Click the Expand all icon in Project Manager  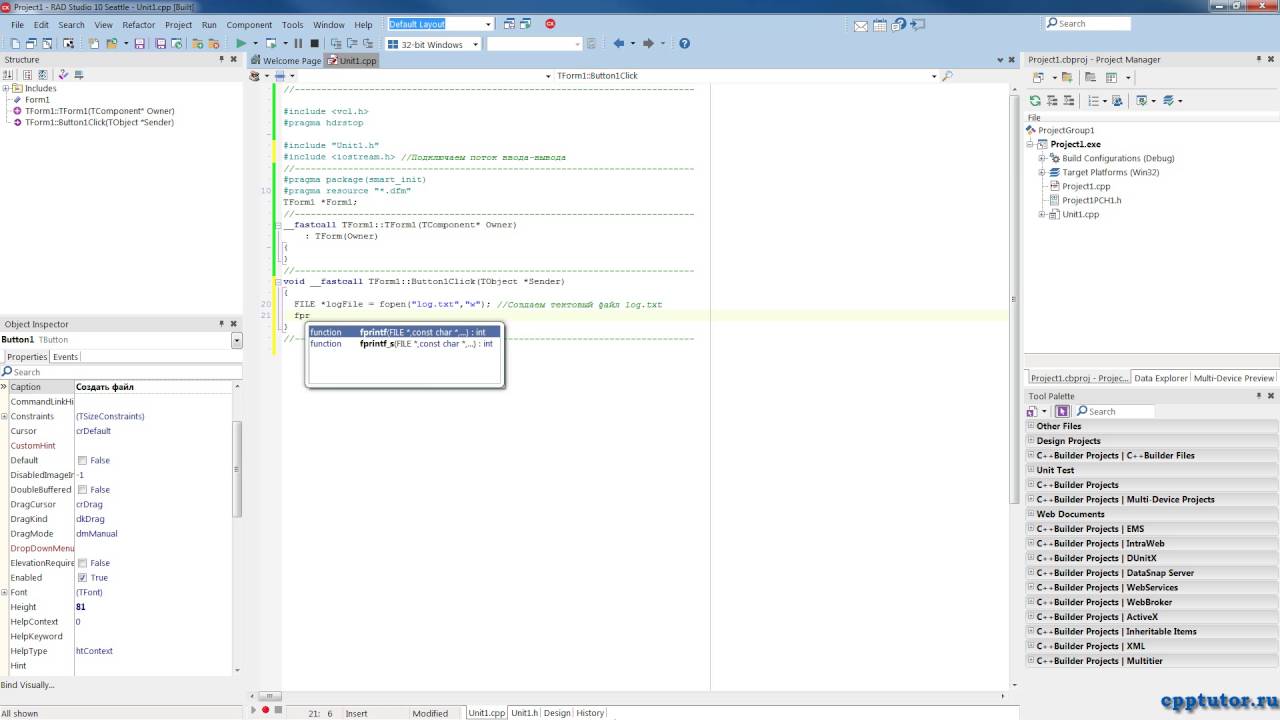(x=1052, y=100)
